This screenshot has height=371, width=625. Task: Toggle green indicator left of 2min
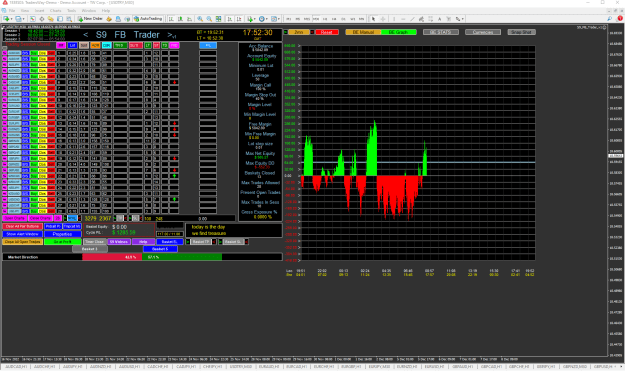coord(285,32)
